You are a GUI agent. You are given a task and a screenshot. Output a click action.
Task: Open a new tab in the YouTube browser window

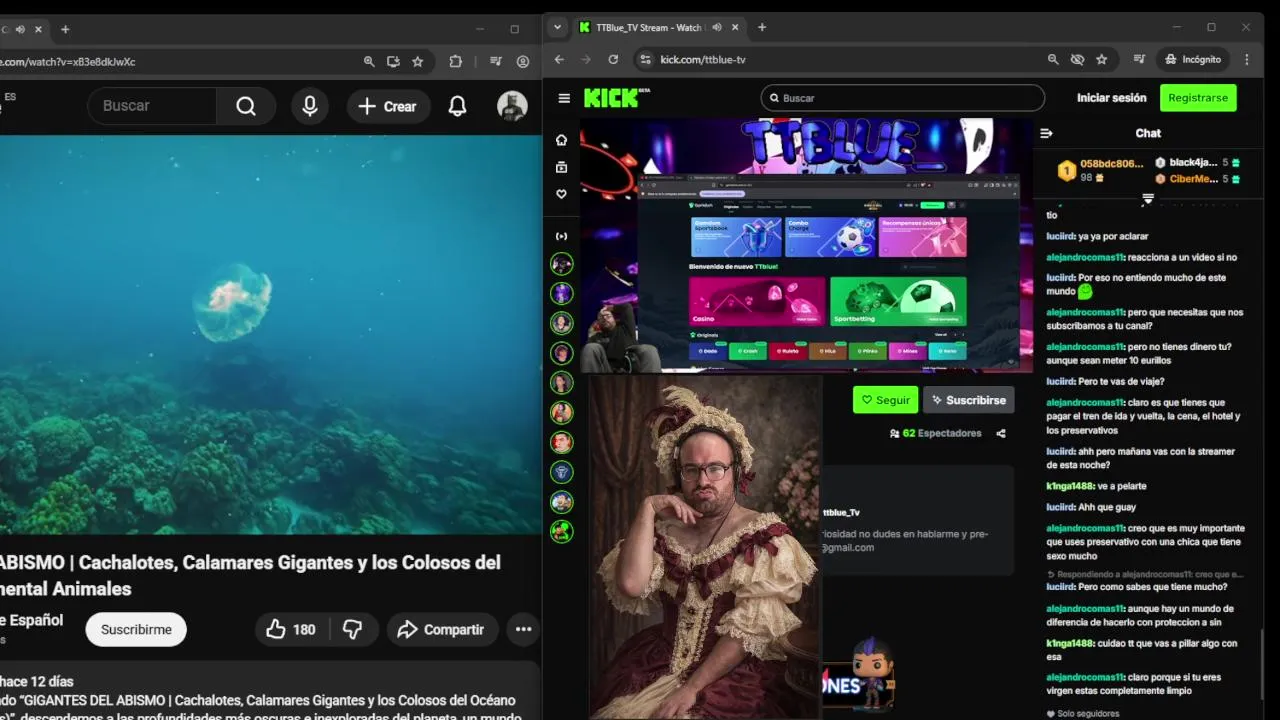click(x=65, y=29)
